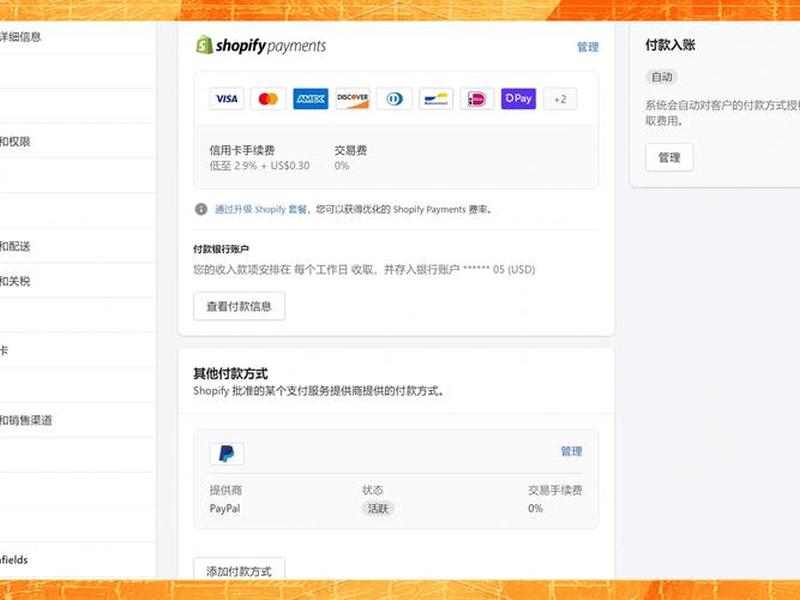
Task: Select the AMEX card icon
Action: click(x=310, y=98)
